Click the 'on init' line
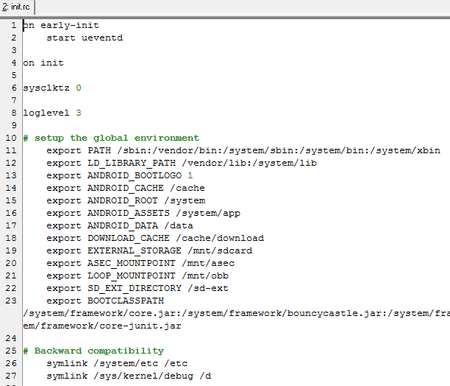450x386 pixels. point(43,63)
